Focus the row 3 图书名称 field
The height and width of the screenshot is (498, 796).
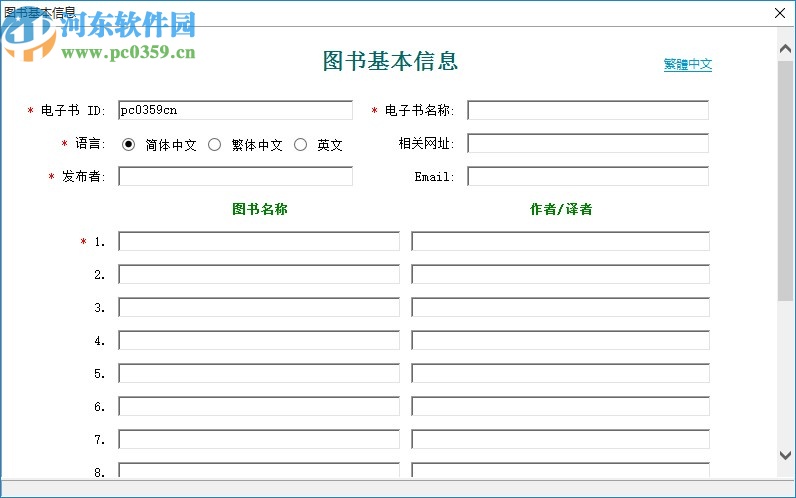pyautogui.click(x=259, y=307)
